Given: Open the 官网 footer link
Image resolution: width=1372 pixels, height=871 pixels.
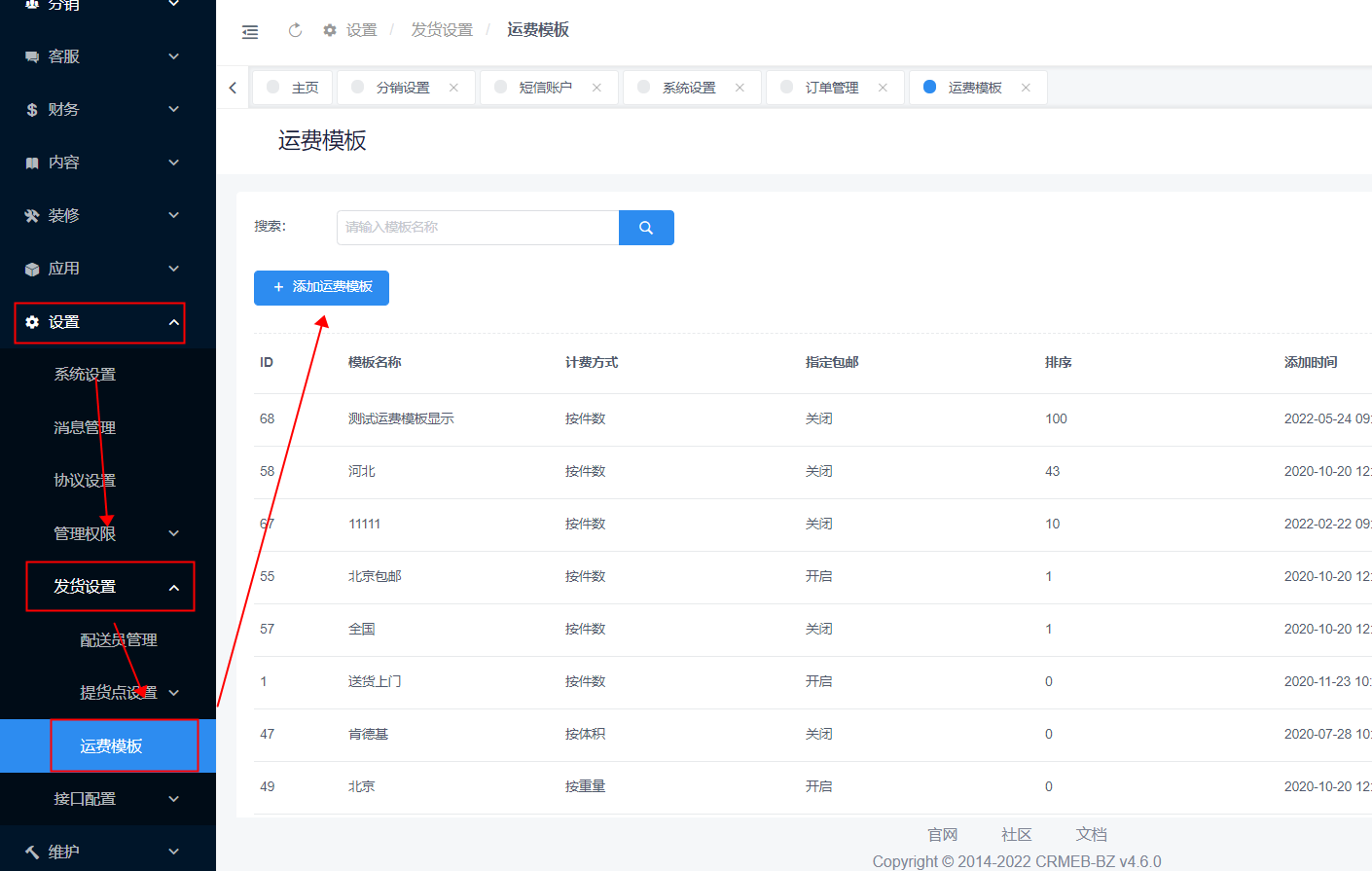Looking at the screenshot, I should (x=943, y=835).
